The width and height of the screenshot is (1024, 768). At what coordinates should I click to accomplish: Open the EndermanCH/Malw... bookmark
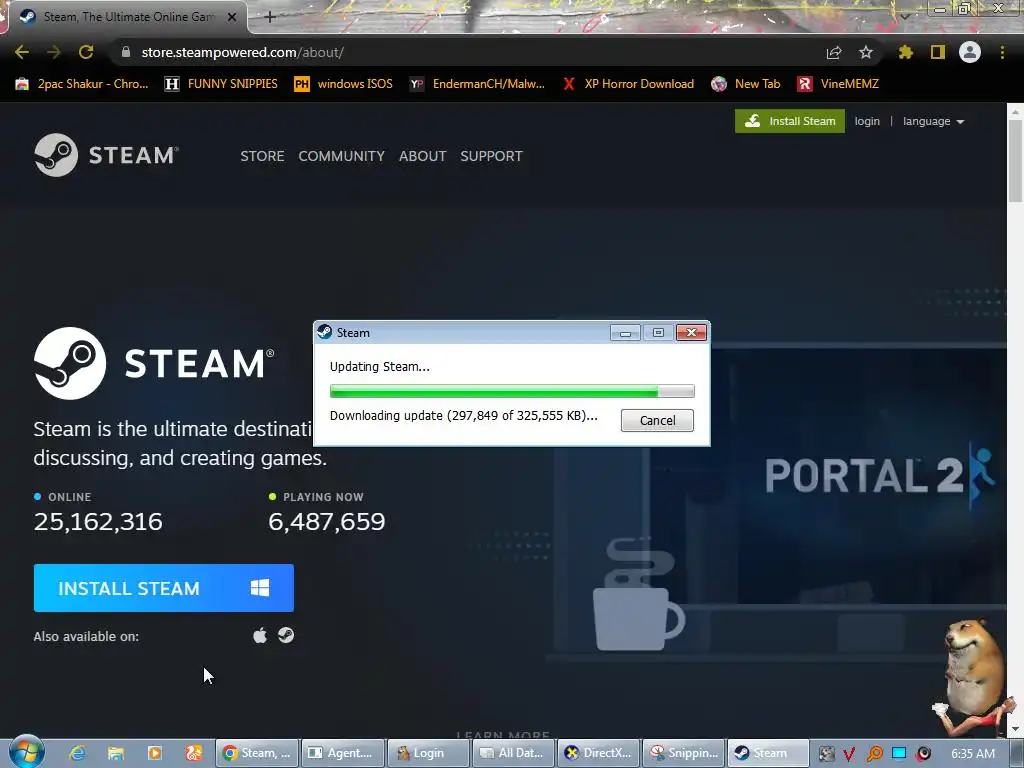(x=477, y=84)
